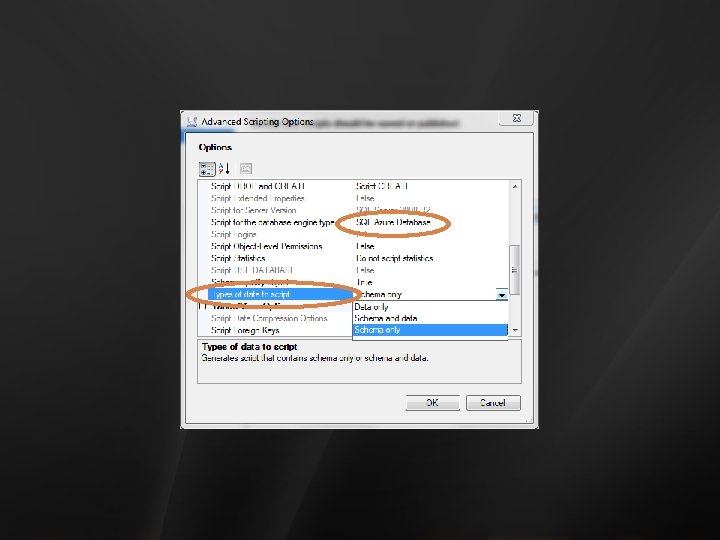Click 'SQL Azure Database' engine type value
The image size is (720, 540).
click(393, 222)
